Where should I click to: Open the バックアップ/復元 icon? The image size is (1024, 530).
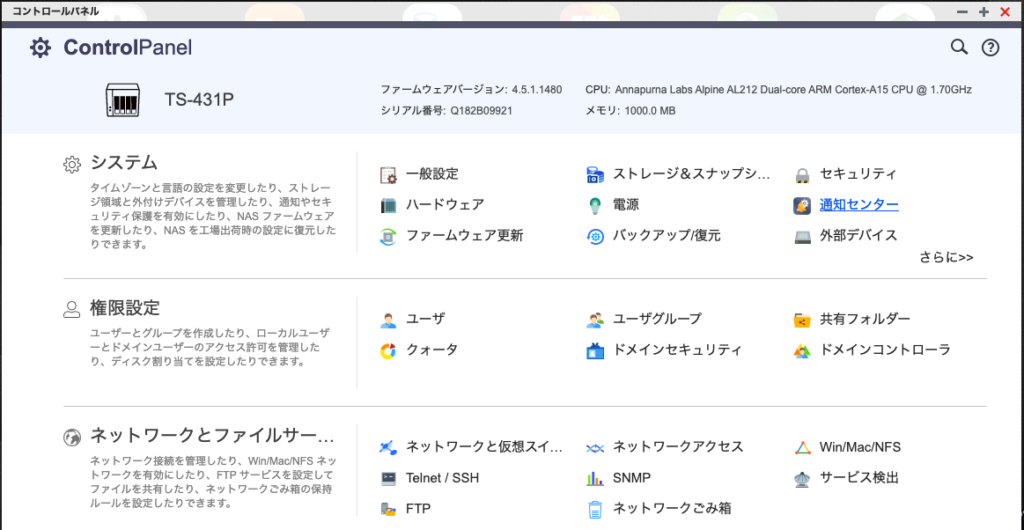click(595, 236)
